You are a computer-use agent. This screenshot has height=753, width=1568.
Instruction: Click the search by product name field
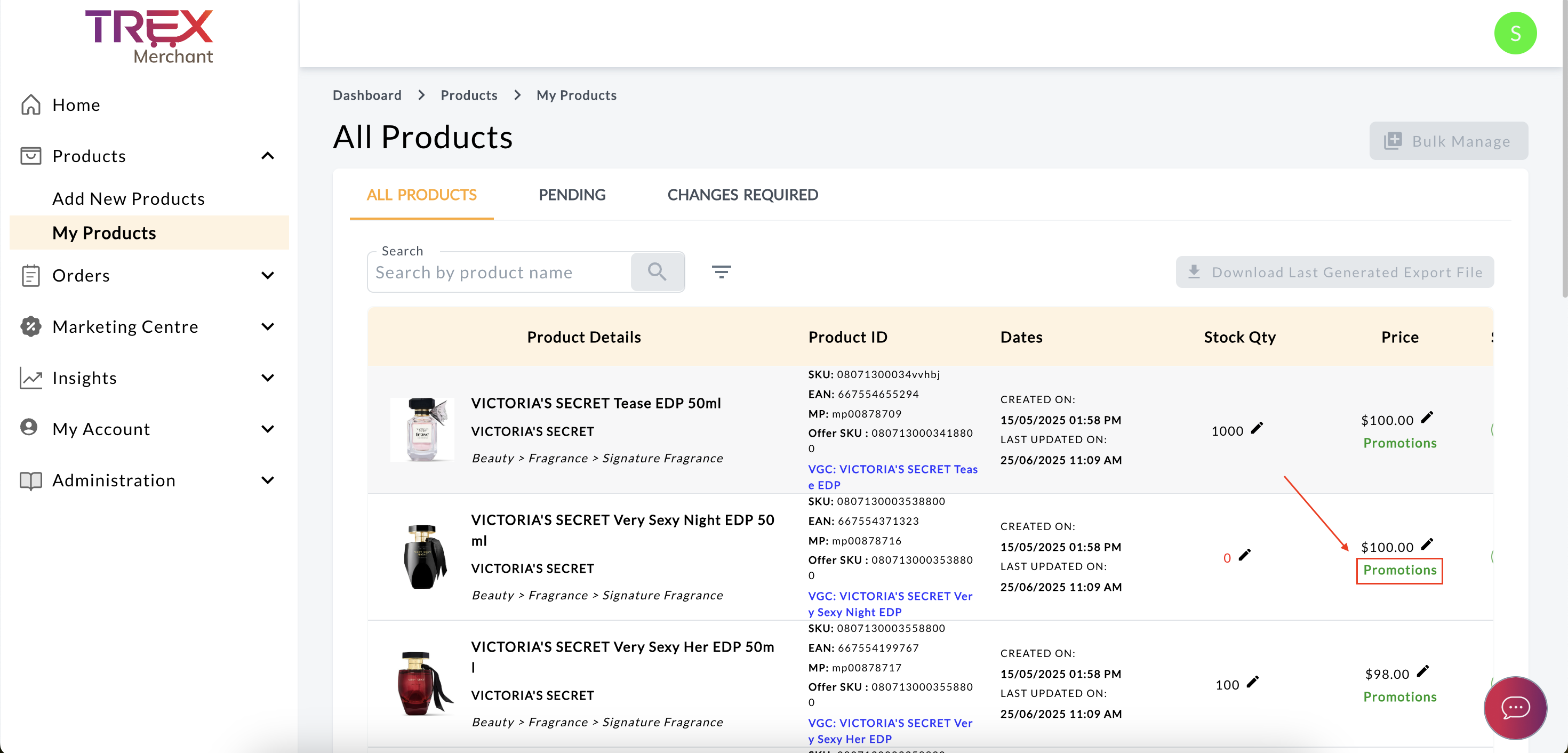click(499, 272)
